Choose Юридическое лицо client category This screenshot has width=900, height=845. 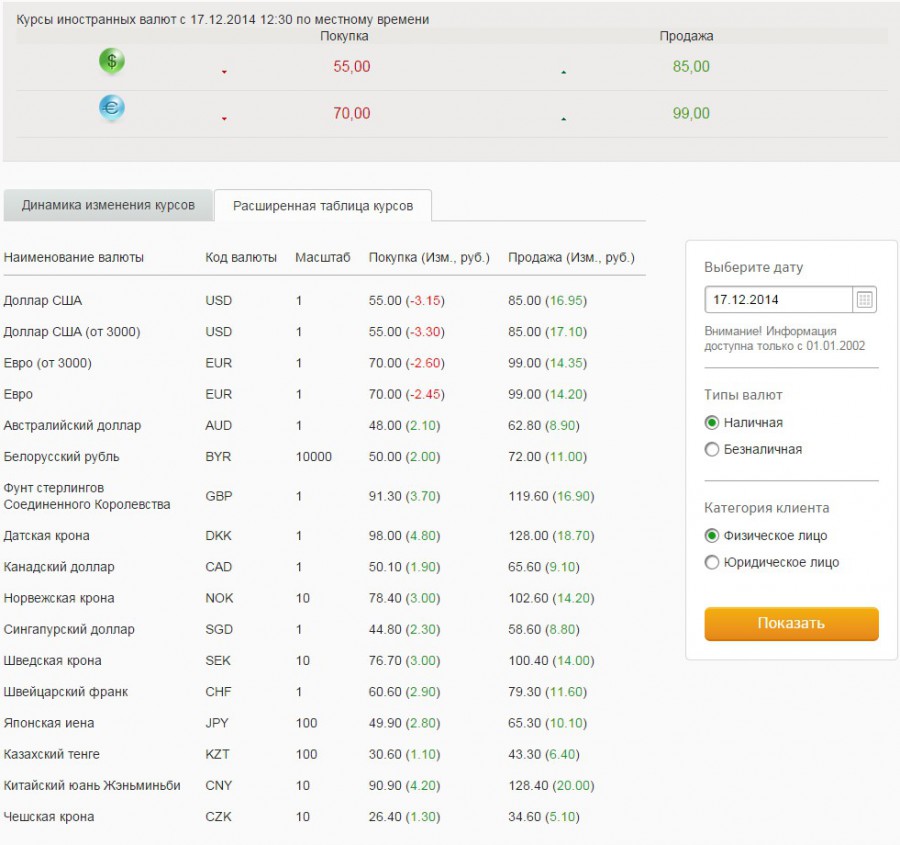(712, 562)
